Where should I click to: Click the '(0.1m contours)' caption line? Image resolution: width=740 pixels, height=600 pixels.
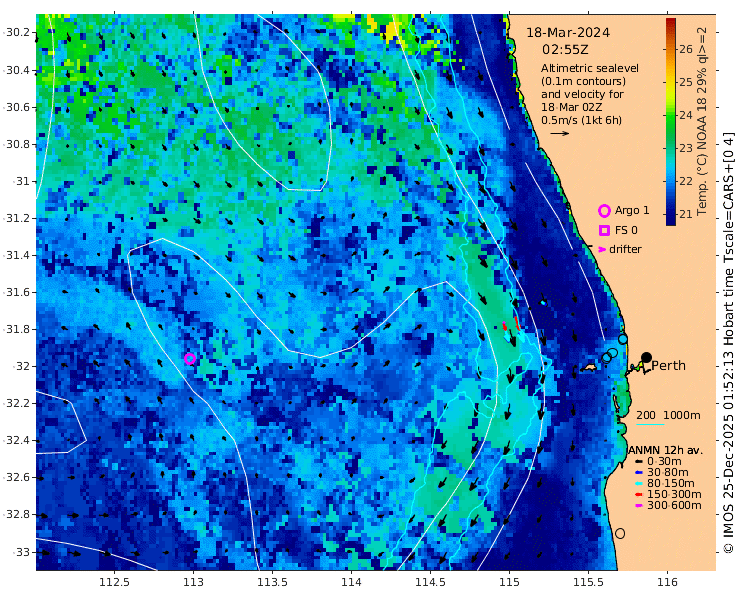(583, 81)
